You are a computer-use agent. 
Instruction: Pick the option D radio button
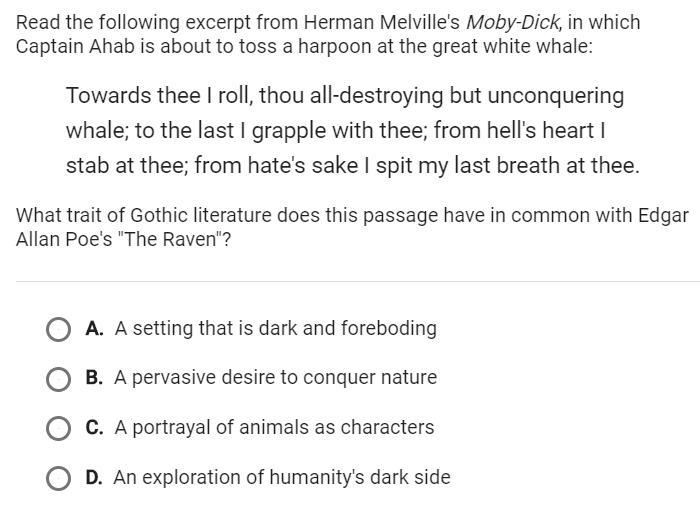pos(58,478)
